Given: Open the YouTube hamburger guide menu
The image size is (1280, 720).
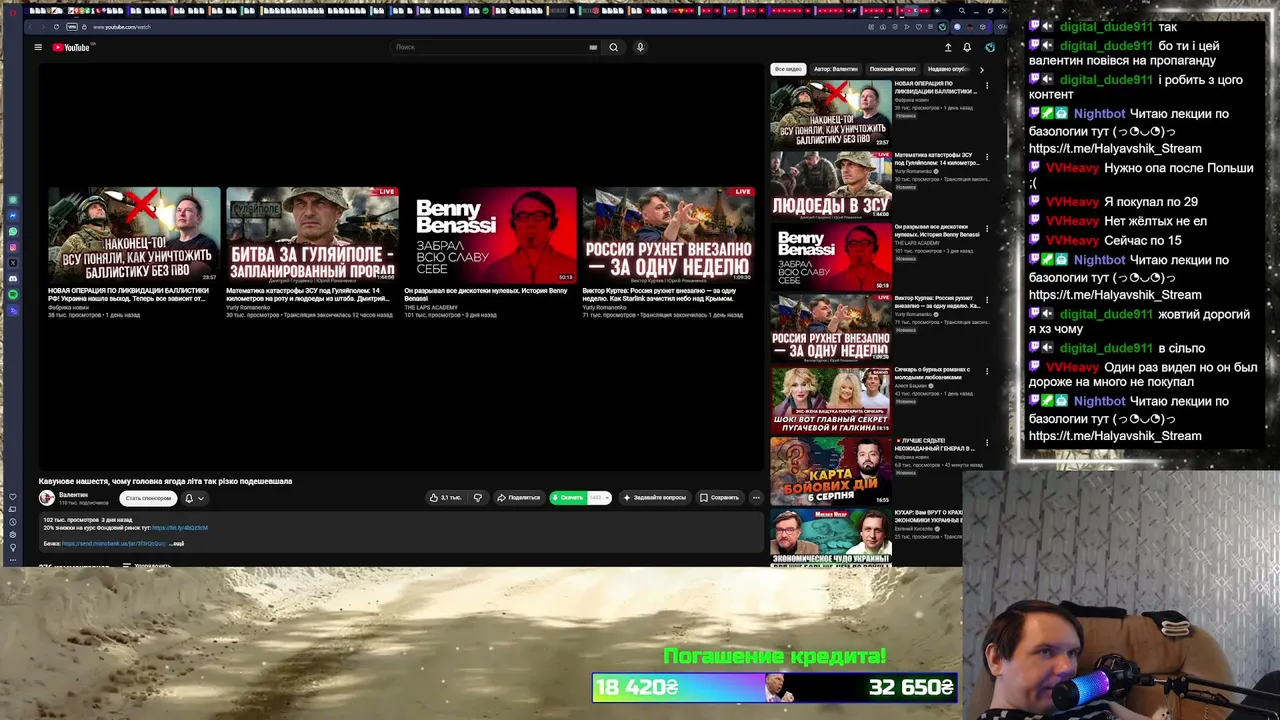Looking at the screenshot, I should pyautogui.click(x=38, y=47).
